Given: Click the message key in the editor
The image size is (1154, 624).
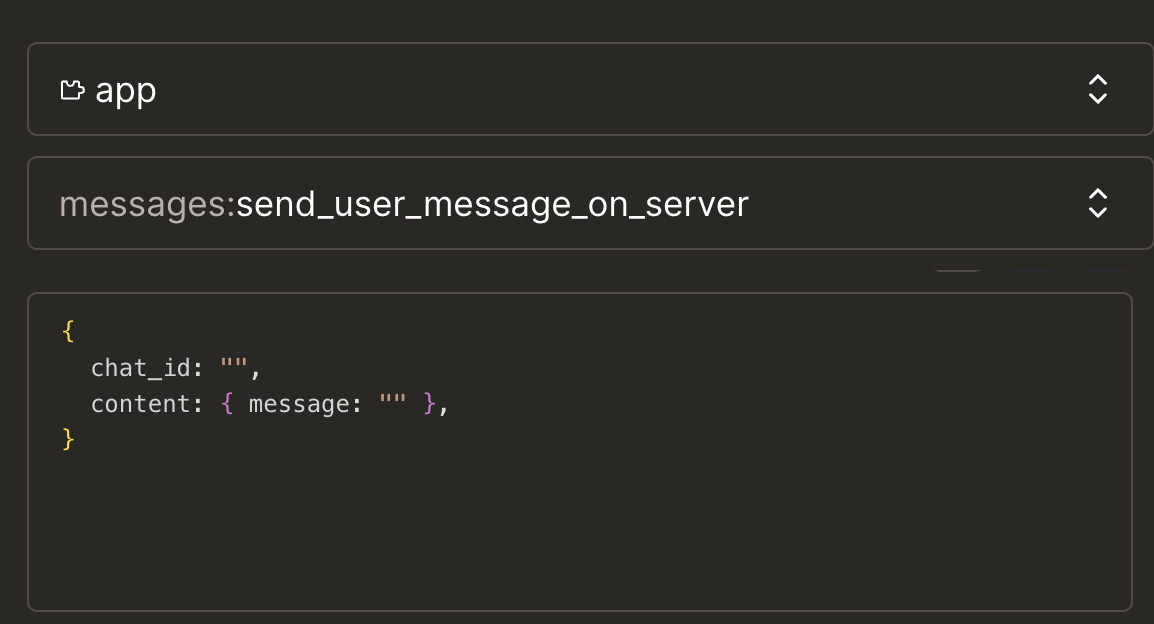Looking at the screenshot, I should pos(299,404).
